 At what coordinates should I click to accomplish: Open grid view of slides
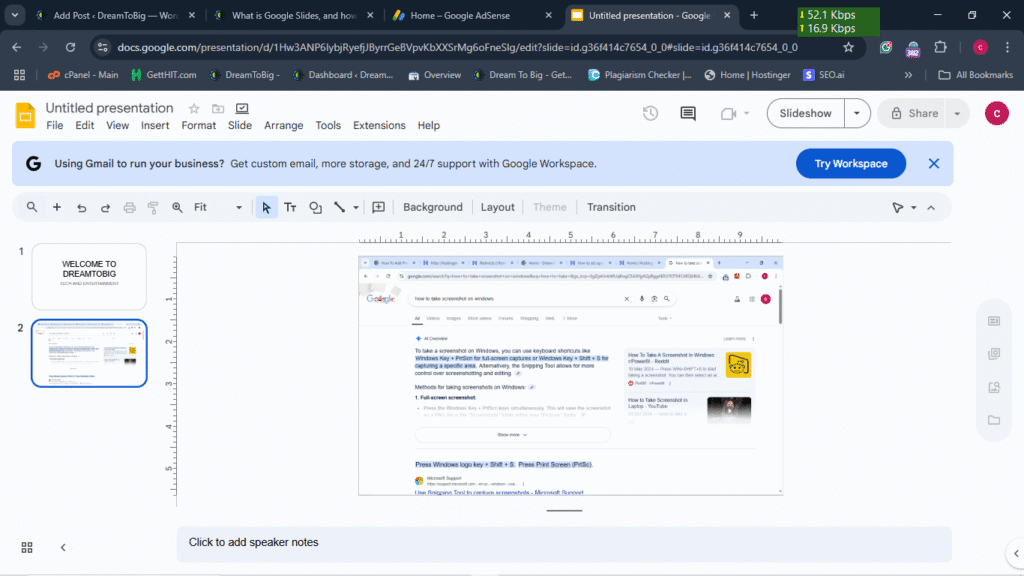(27, 547)
